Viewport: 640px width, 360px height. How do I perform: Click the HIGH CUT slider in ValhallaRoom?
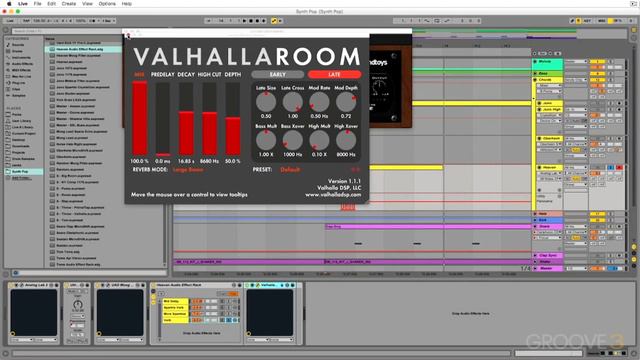[209, 118]
